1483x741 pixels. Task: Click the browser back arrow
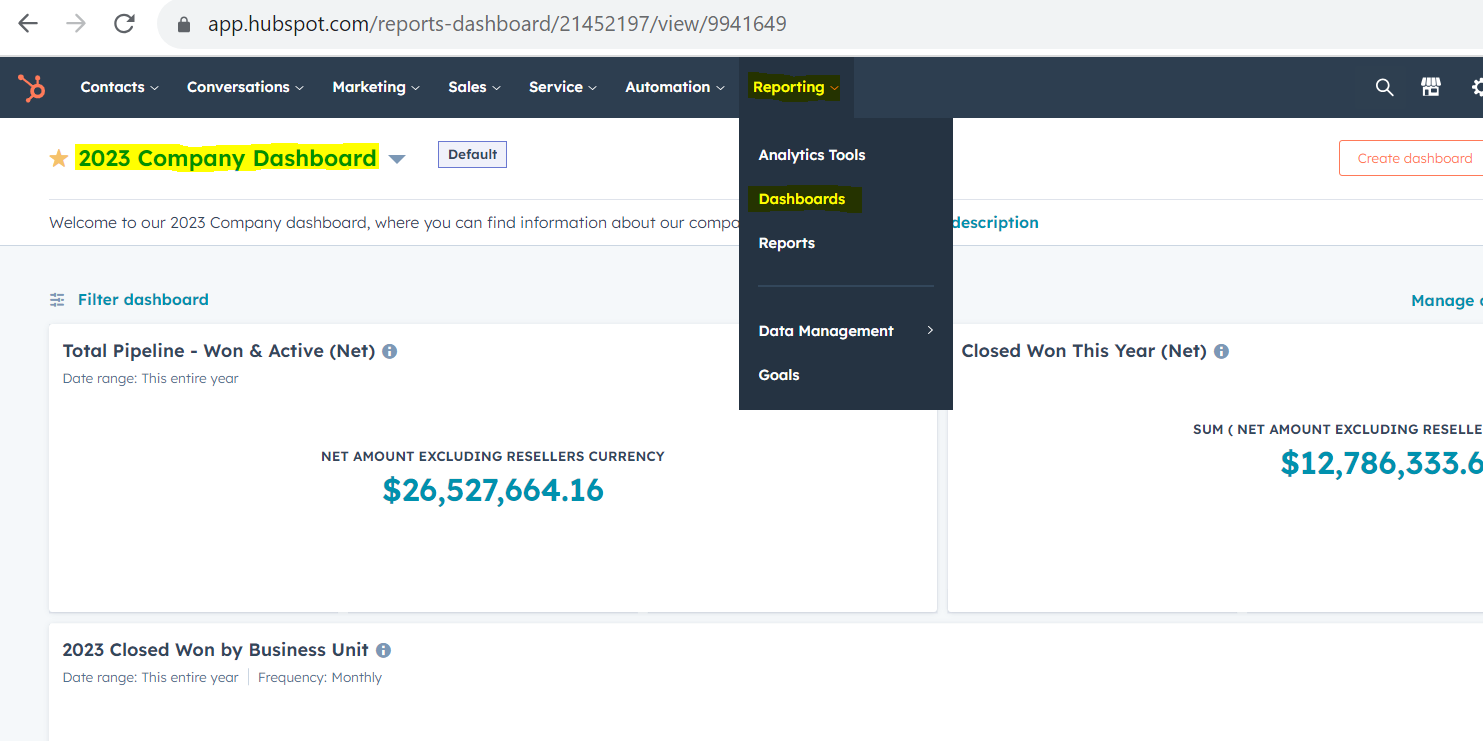click(28, 24)
